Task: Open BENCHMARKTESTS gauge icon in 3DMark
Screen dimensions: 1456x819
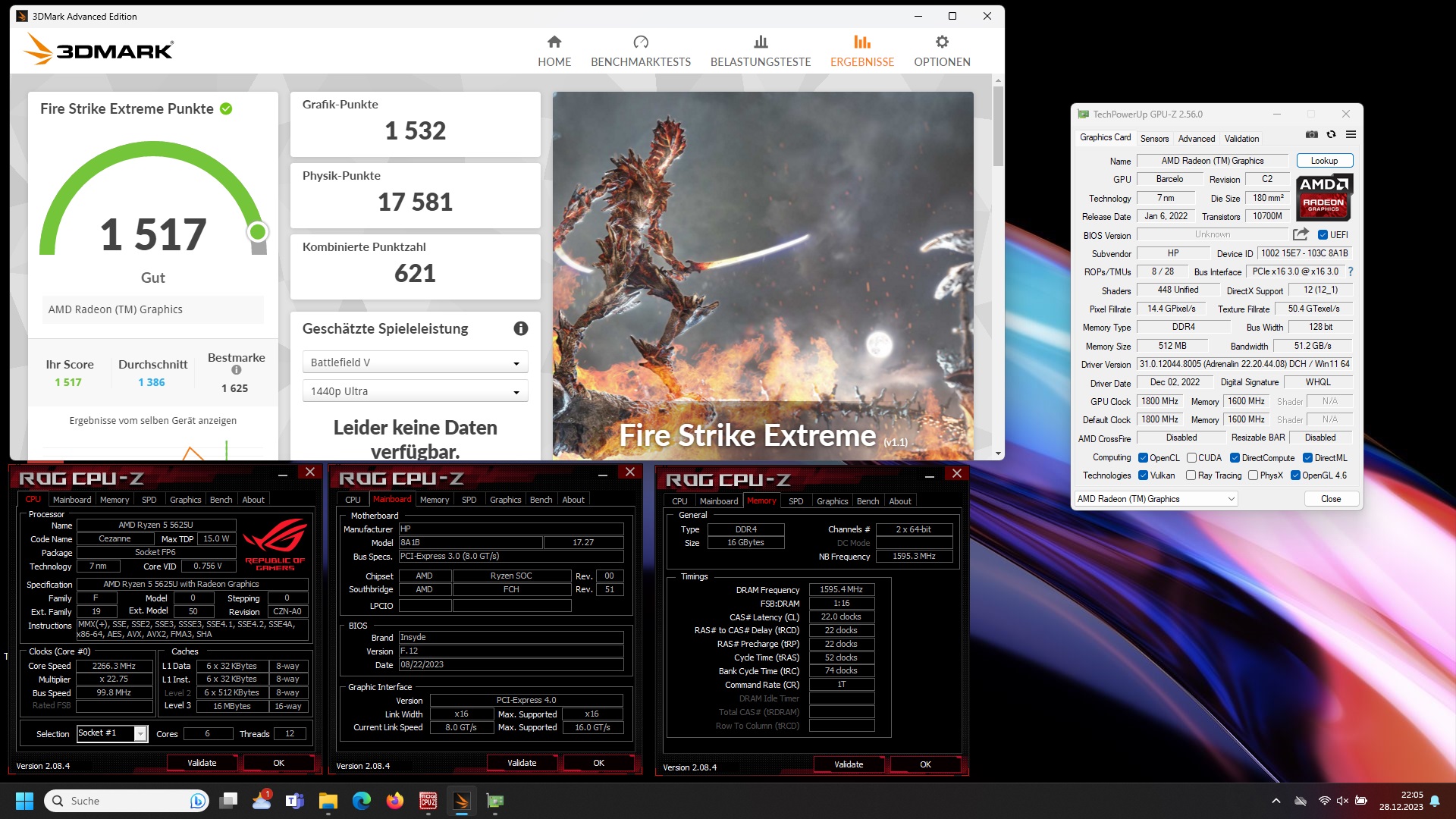Action: (641, 42)
